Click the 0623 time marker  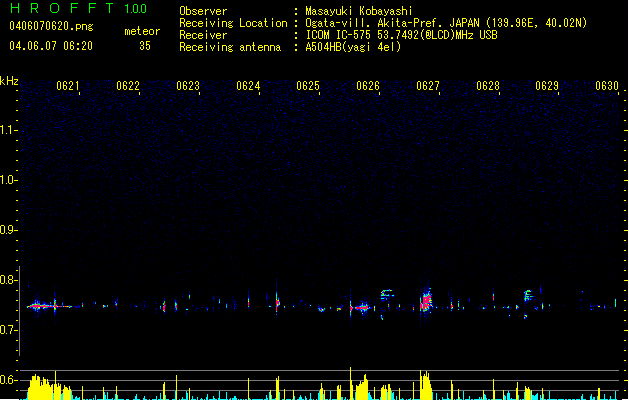[188, 86]
